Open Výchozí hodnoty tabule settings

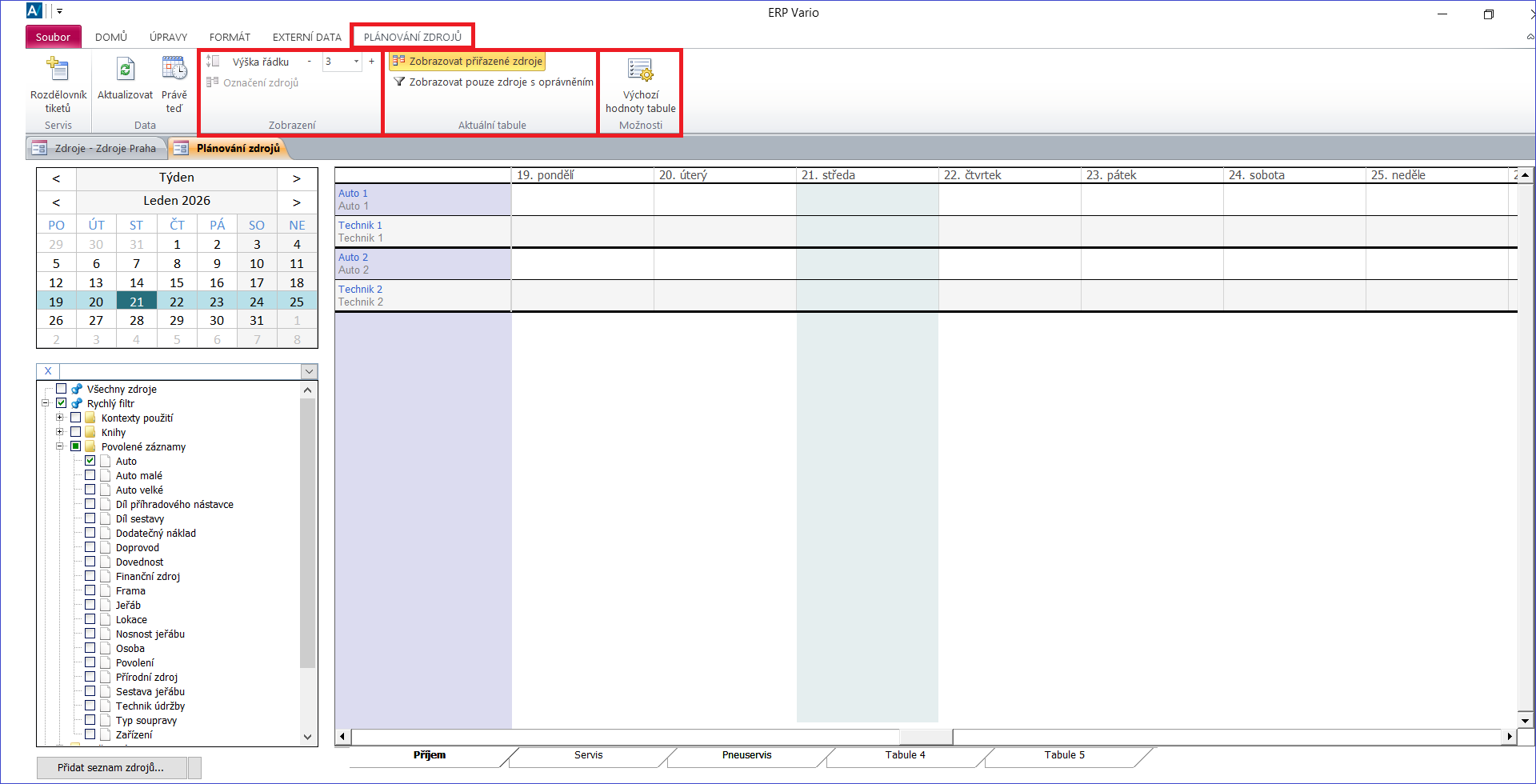[x=640, y=72]
